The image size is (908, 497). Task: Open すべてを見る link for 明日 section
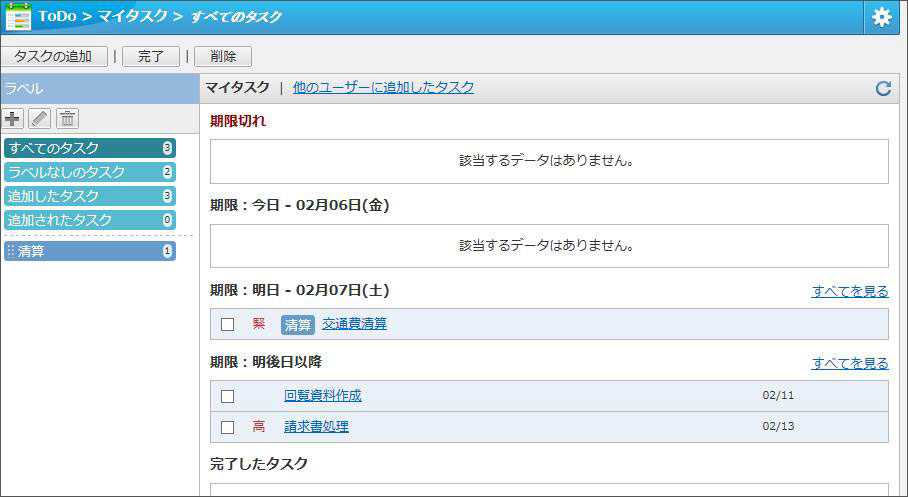pos(849,292)
